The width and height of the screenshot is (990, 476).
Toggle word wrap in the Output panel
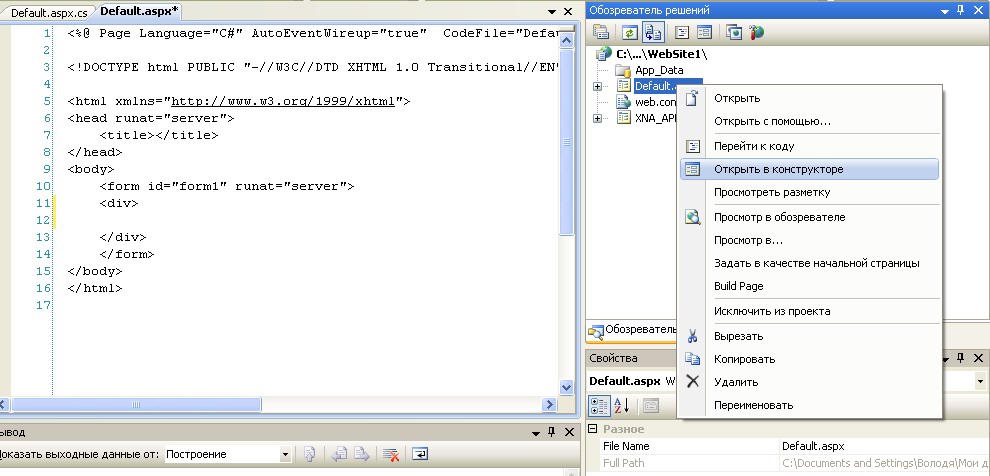click(420, 454)
